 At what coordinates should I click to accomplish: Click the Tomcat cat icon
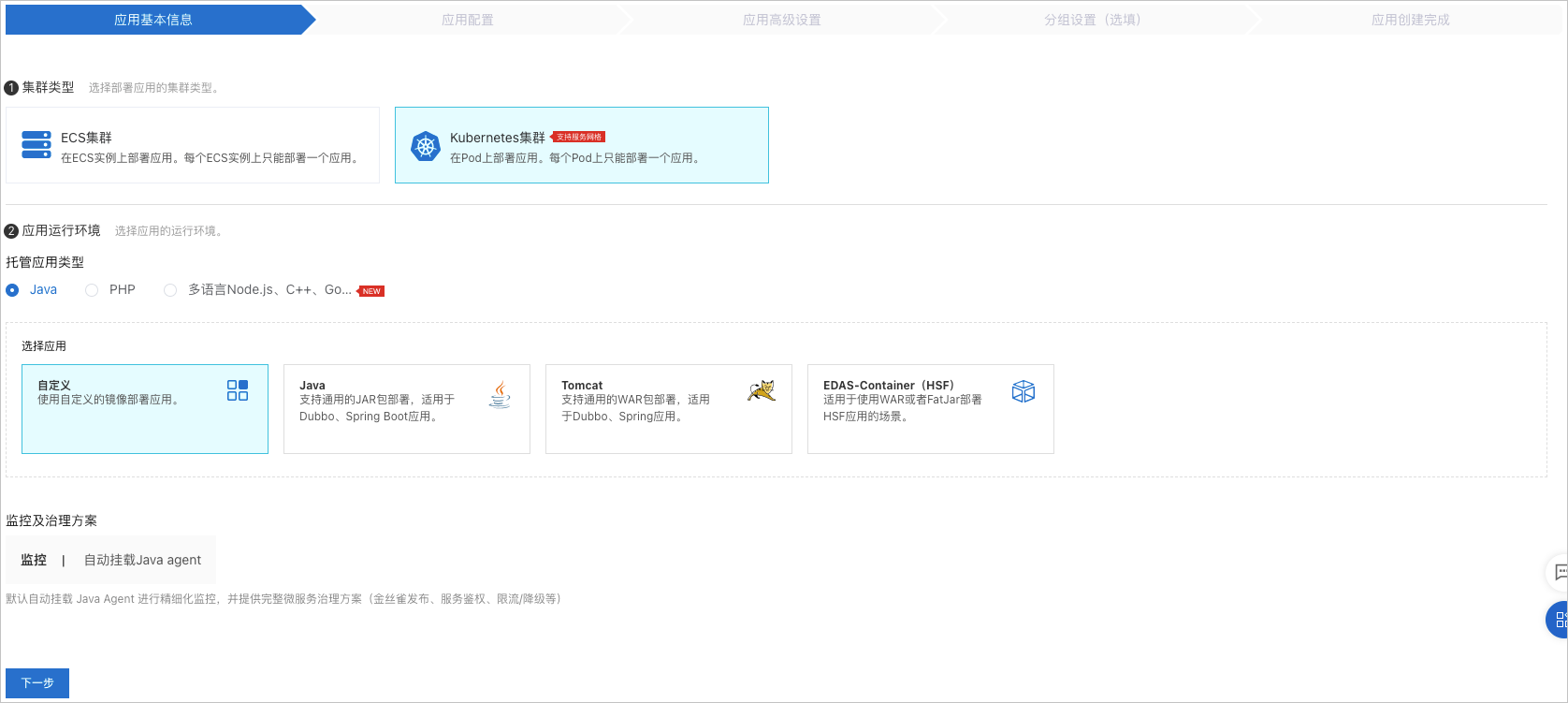pyautogui.click(x=762, y=390)
